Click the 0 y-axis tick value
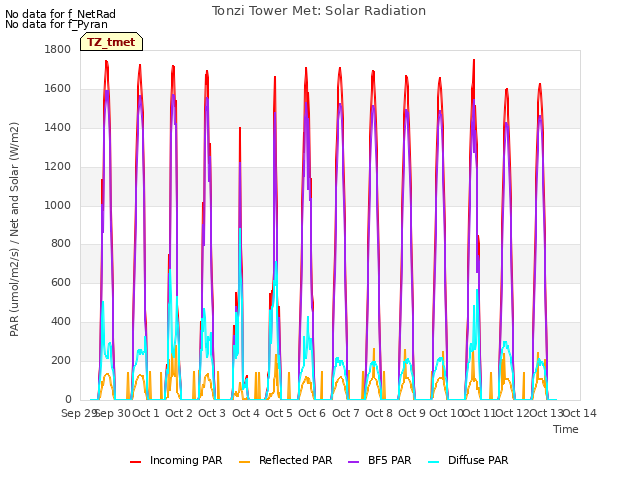Viewport: 640px width, 480px height. pyautogui.click(x=68, y=399)
